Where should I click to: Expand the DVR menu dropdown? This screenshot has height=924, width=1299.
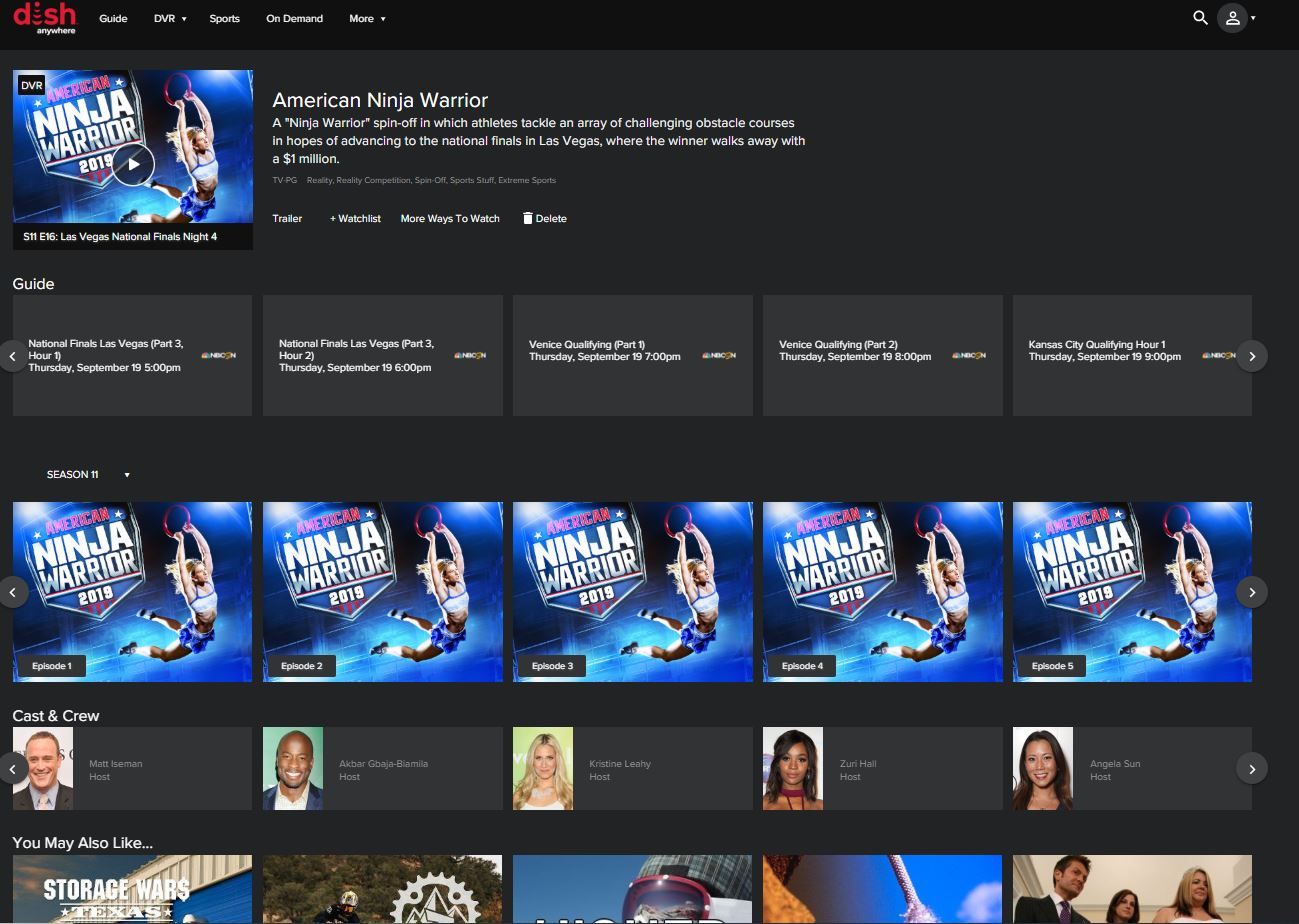click(170, 19)
